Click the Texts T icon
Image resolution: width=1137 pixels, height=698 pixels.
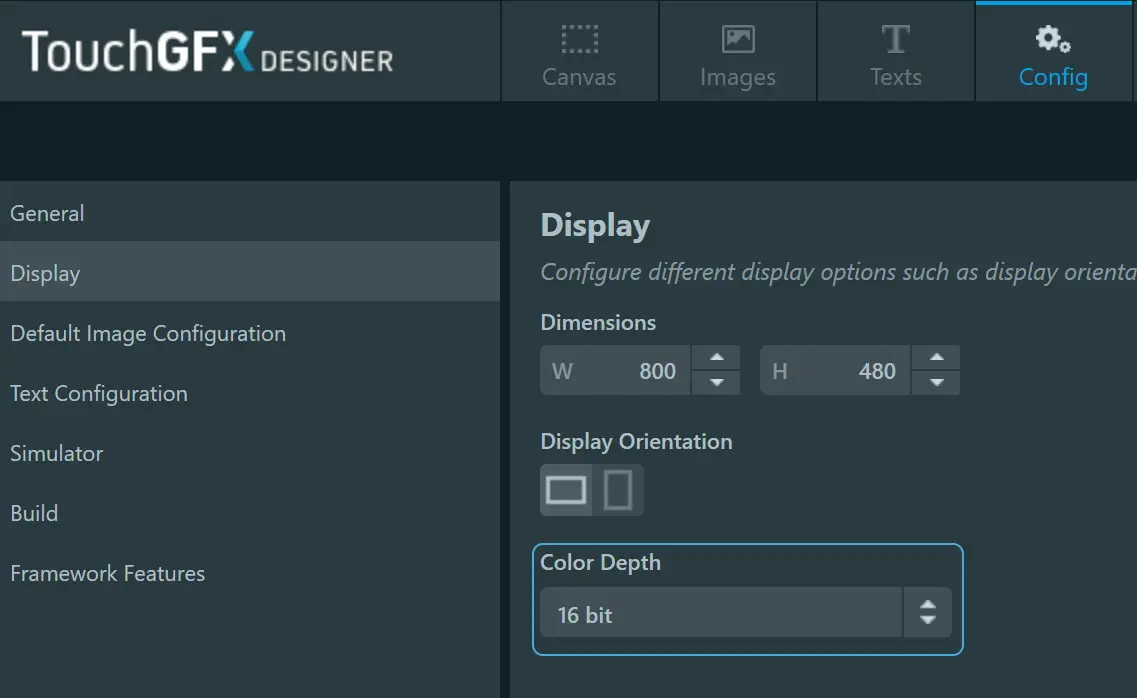pyautogui.click(x=896, y=39)
